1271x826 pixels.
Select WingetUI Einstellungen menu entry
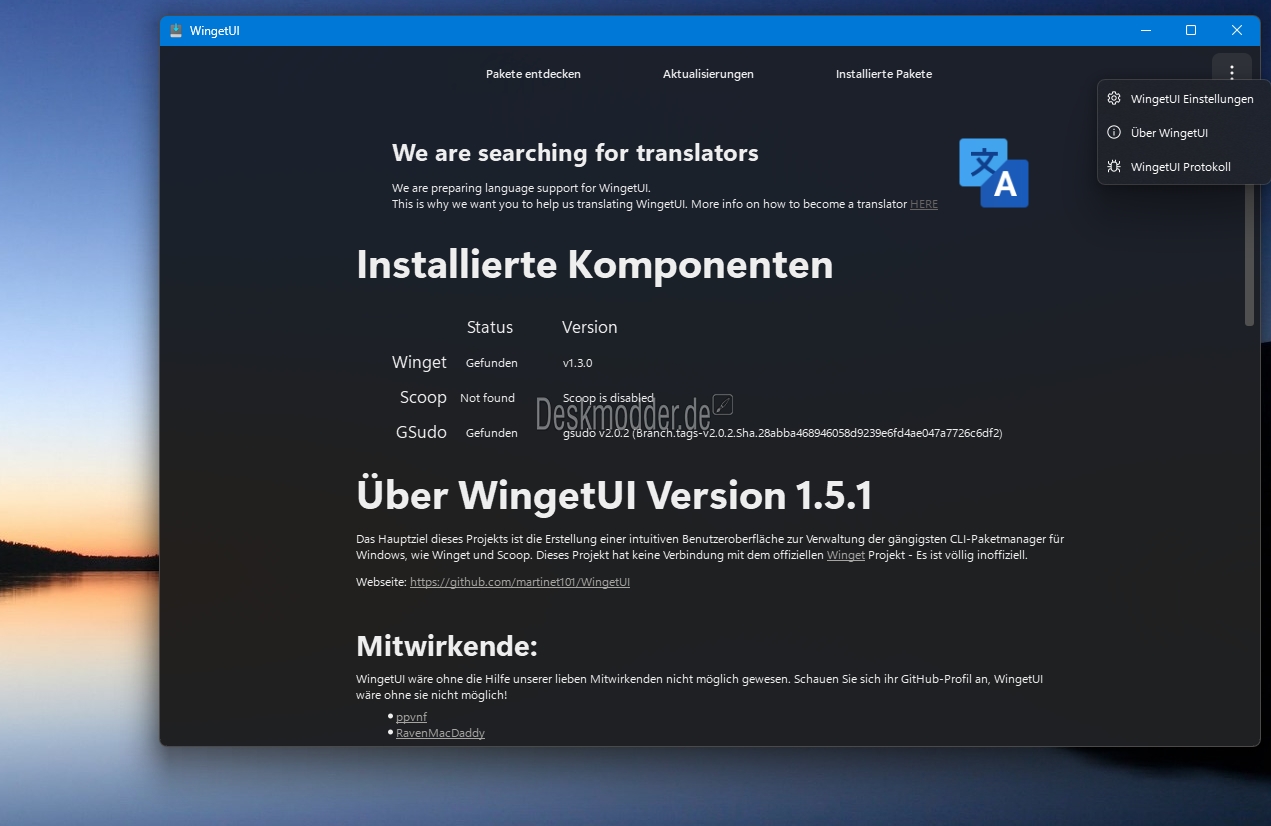pos(1191,99)
